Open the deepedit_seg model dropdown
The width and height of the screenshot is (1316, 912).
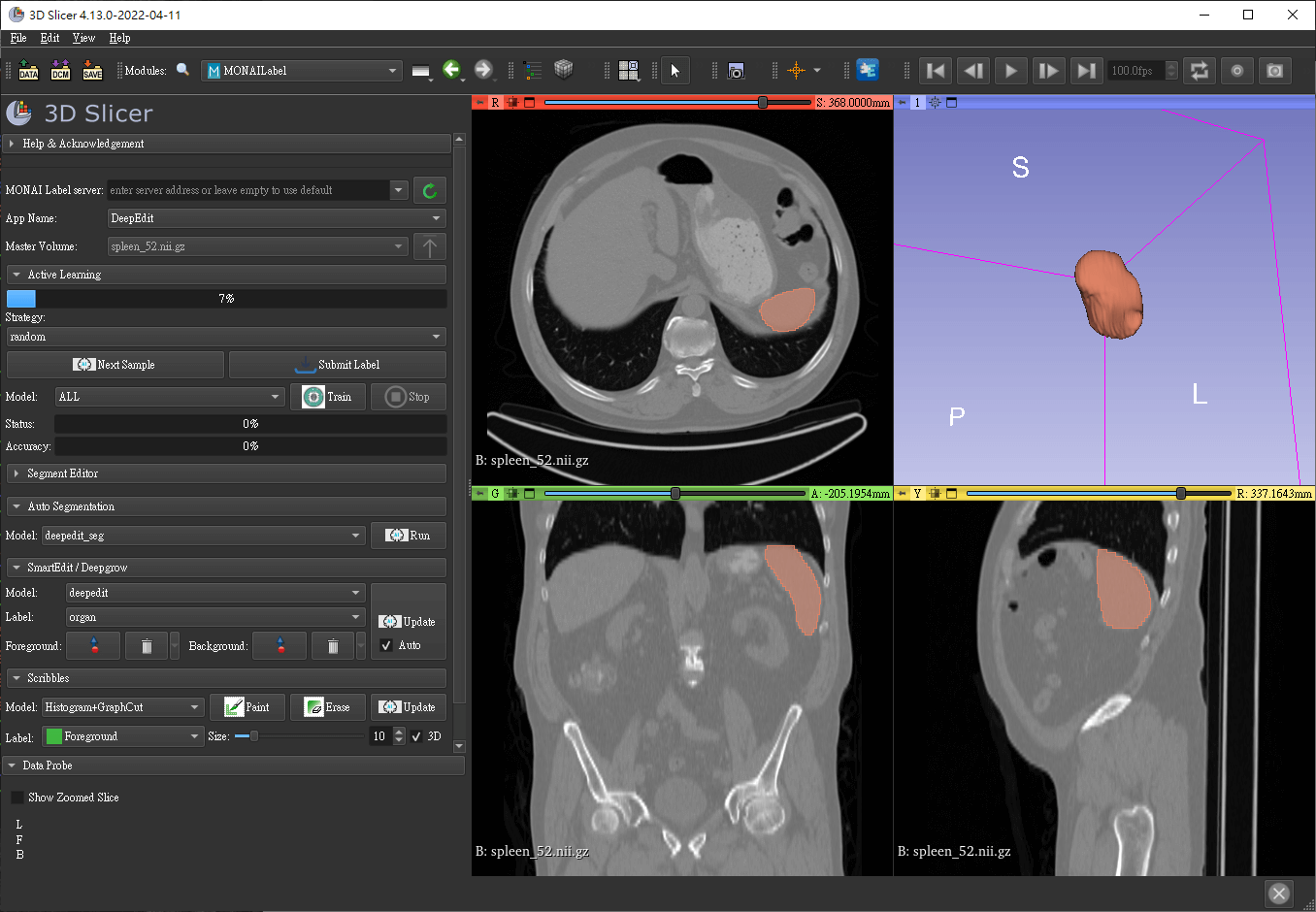coord(203,536)
